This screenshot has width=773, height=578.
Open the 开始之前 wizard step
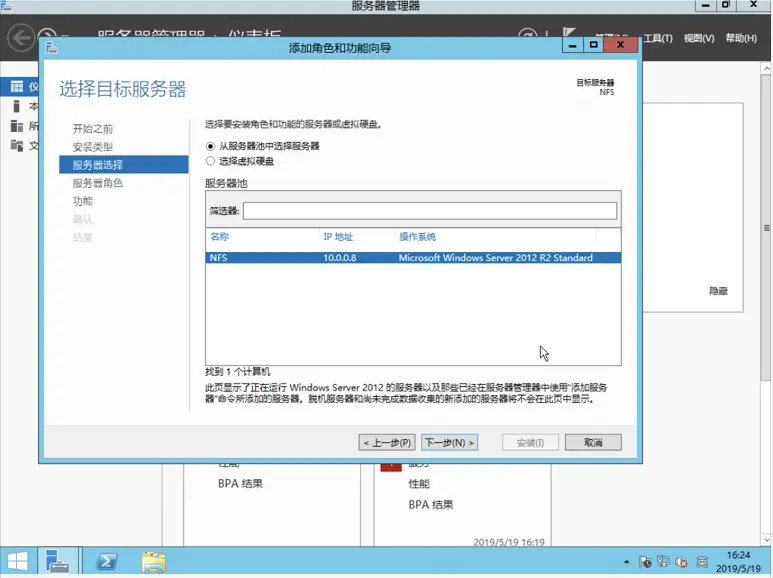coord(93,129)
